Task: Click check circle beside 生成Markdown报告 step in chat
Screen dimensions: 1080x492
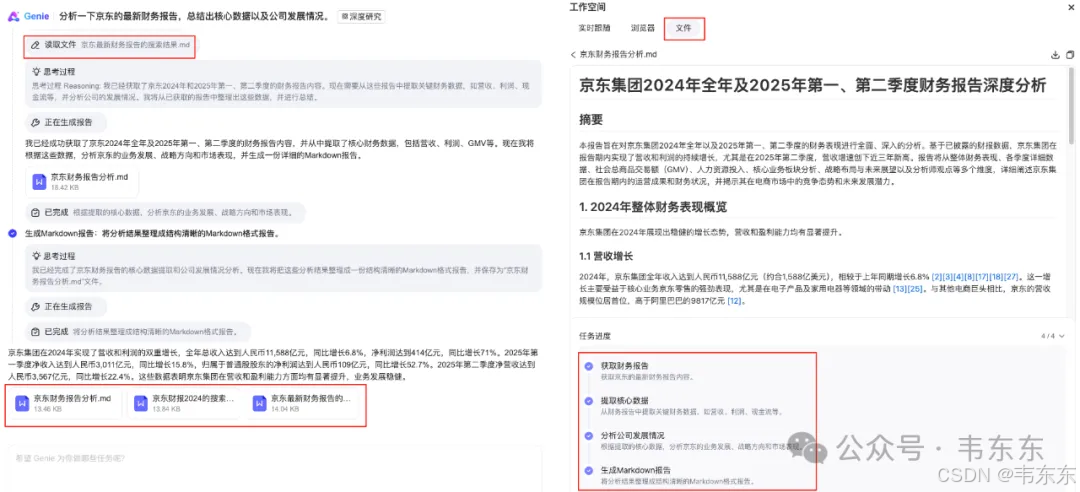Action: point(12,234)
